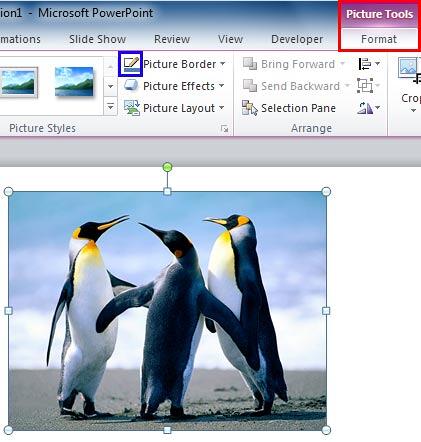
Task: Open the View tab
Action: 230,39
